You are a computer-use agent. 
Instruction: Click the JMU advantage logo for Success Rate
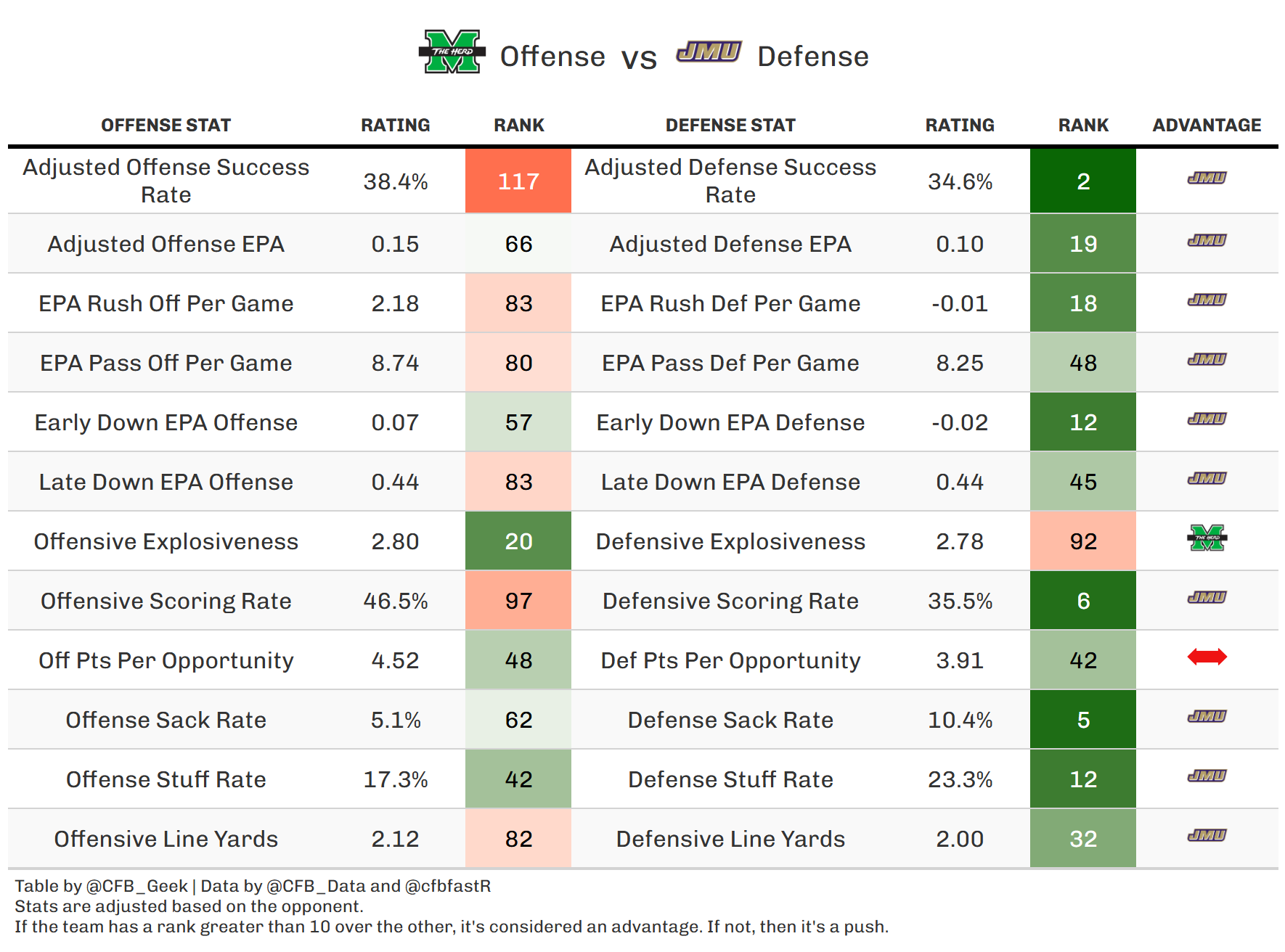[1207, 178]
